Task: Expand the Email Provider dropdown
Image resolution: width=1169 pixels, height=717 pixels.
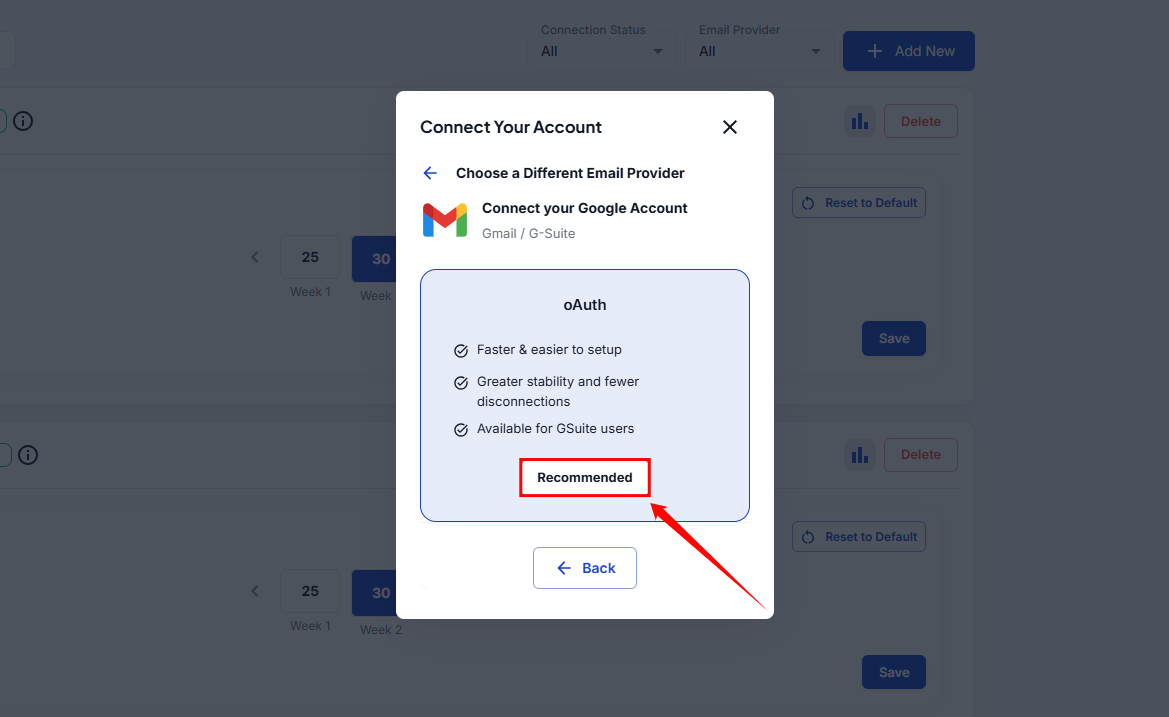Action: [x=761, y=51]
